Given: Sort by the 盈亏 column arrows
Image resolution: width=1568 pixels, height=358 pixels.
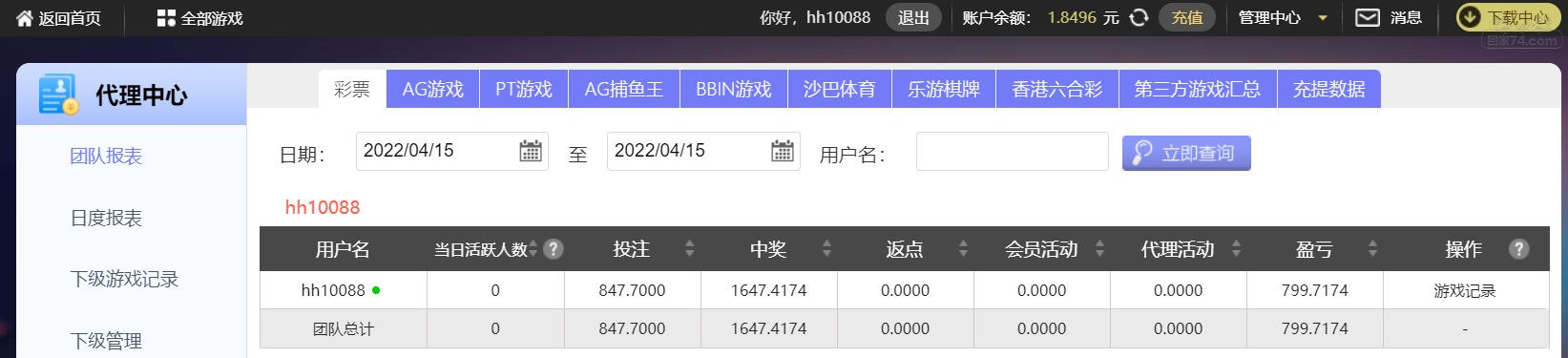Looking at the screenshot, I should pos(1372,249).
